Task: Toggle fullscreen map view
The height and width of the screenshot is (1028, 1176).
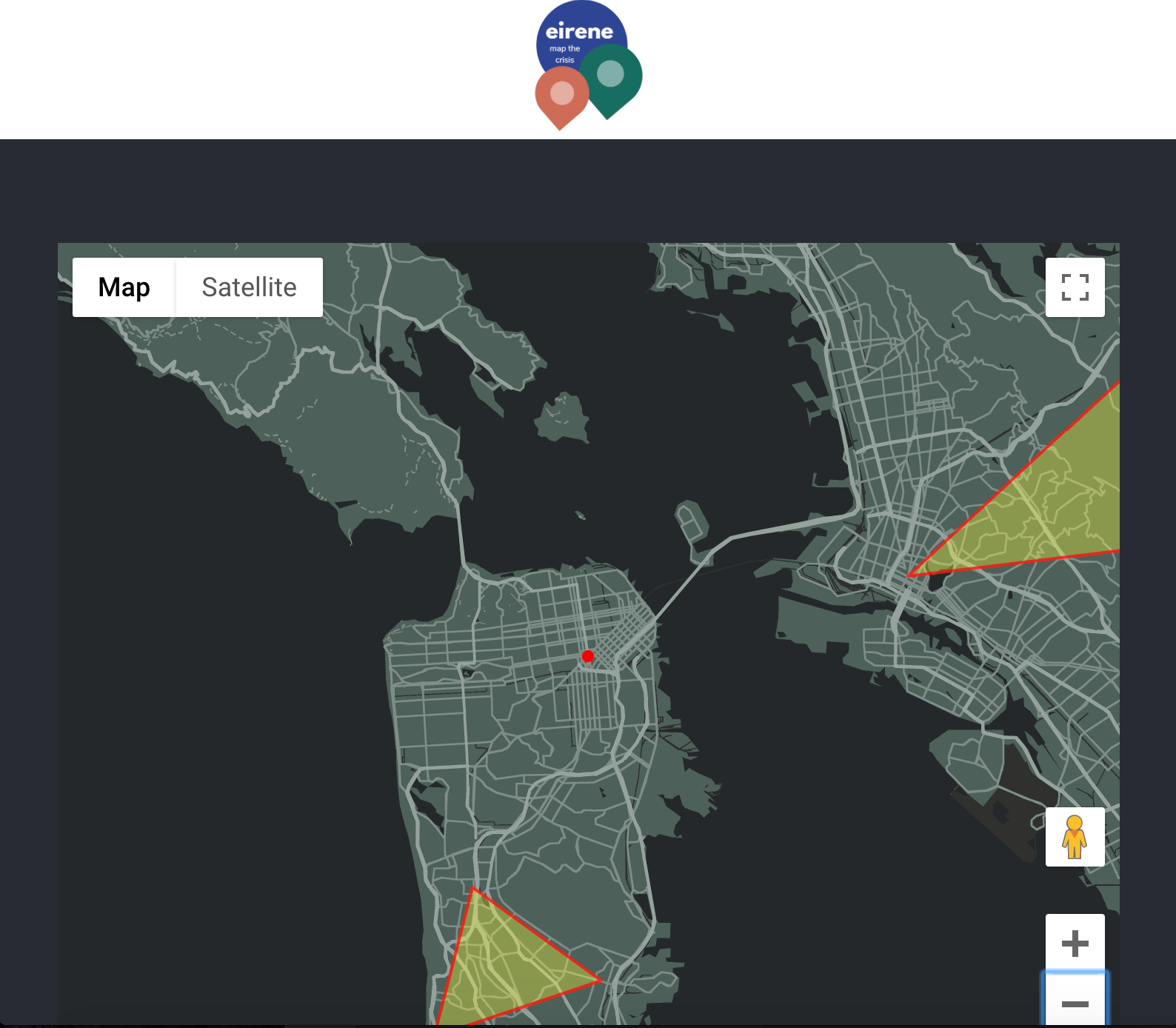Action: coord(1075,287)
